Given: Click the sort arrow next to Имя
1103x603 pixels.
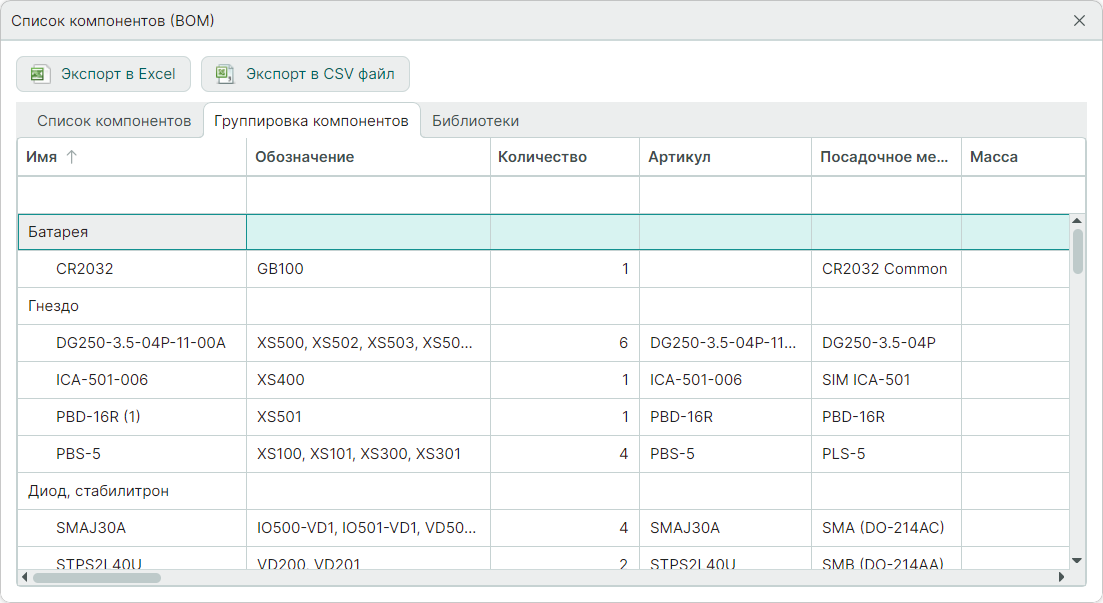Looking at the screenshot, I should coord(71,157).
